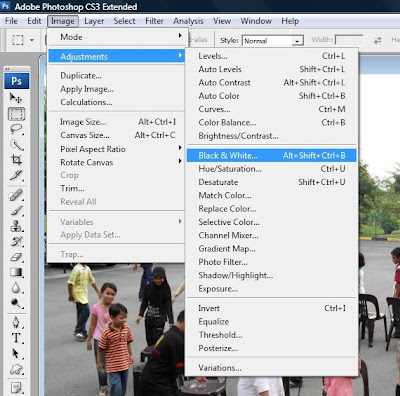Choose Levels from Adjustments

(x=272, y=56)
